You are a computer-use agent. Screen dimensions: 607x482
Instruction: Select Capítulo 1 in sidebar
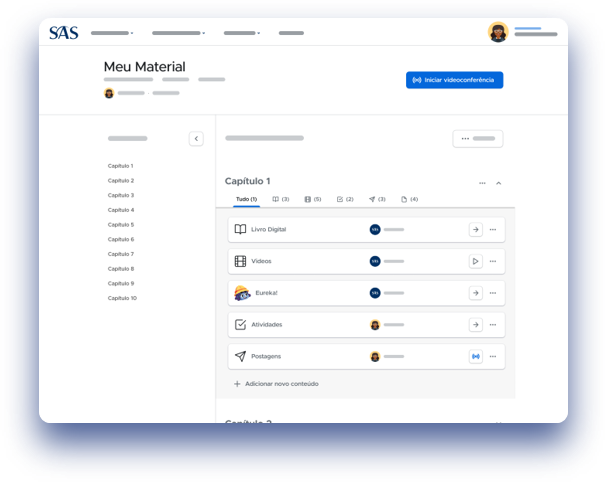coord(120,166)
